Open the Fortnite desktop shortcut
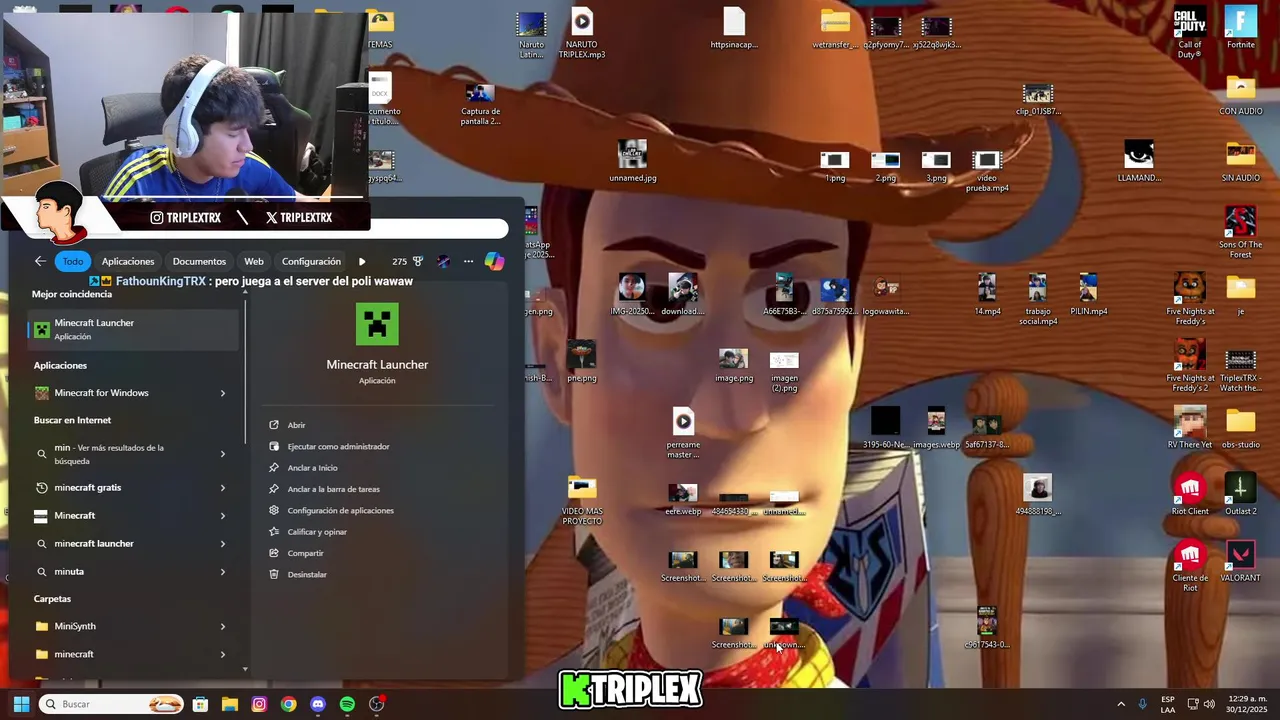Viewport: 1280px width, 720px height. (x=1240, y=28)
